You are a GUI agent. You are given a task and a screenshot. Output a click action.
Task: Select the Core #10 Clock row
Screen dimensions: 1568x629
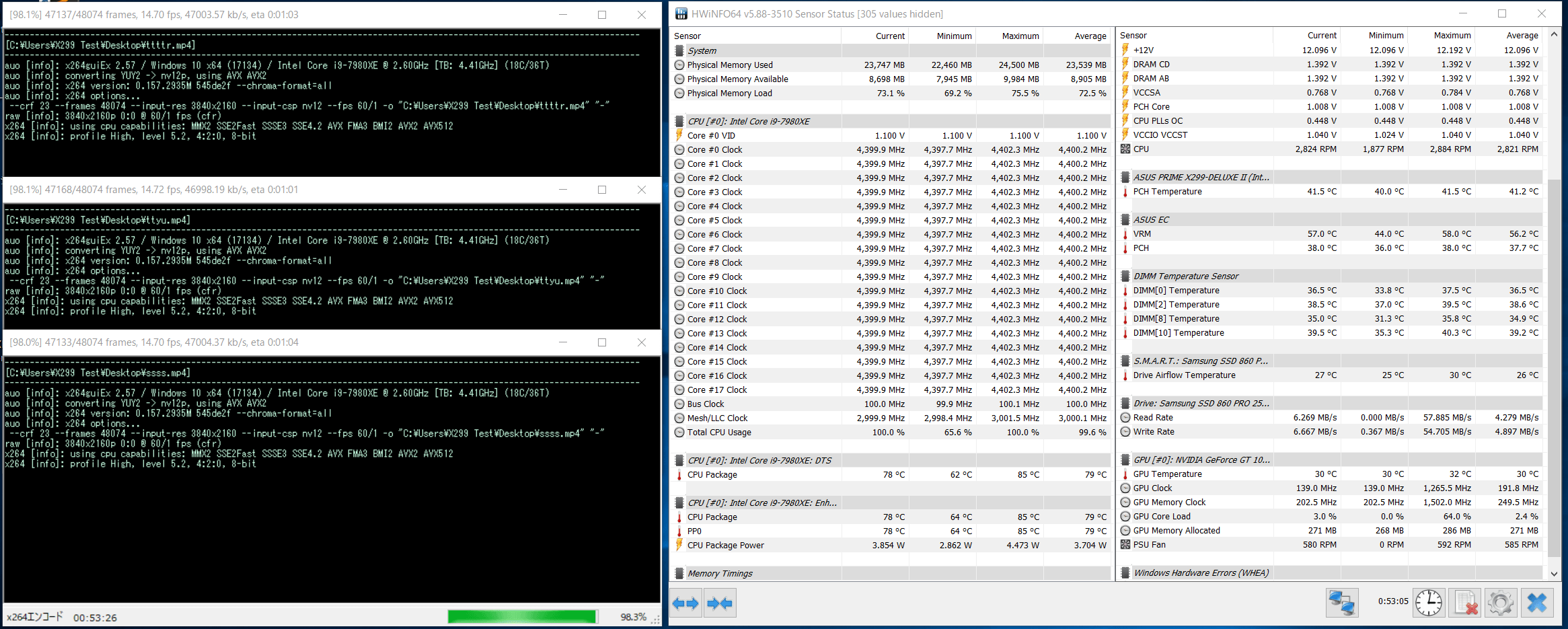click(x=891, y=291)
